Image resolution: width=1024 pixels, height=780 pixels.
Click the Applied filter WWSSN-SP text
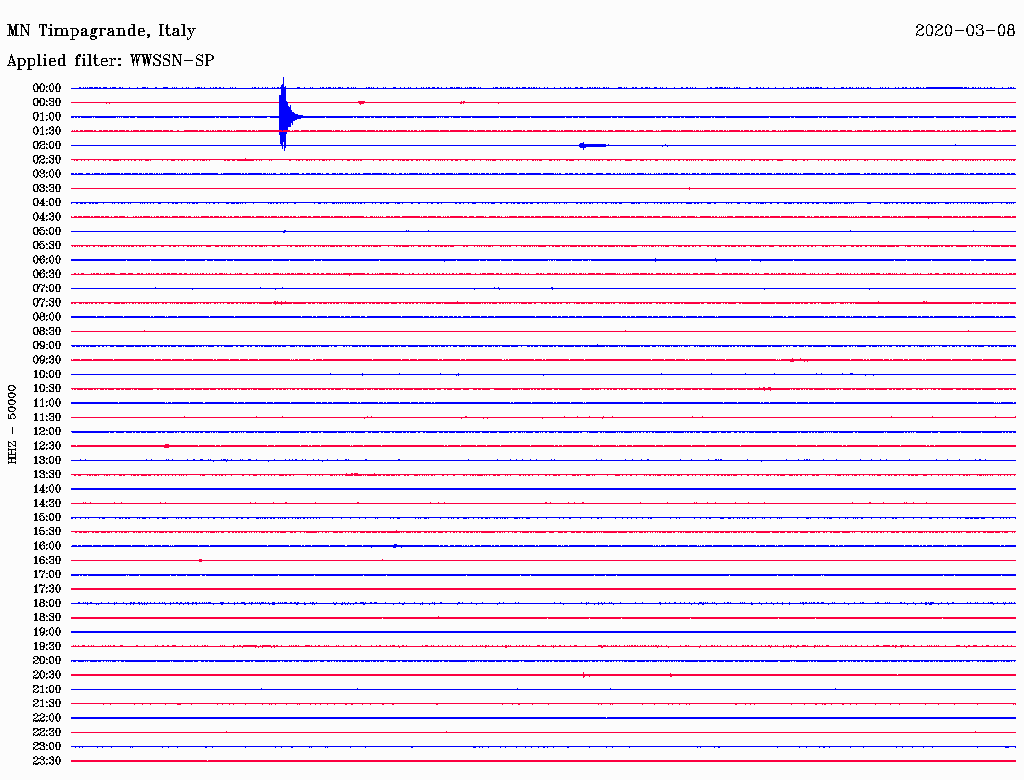(110, 61)
